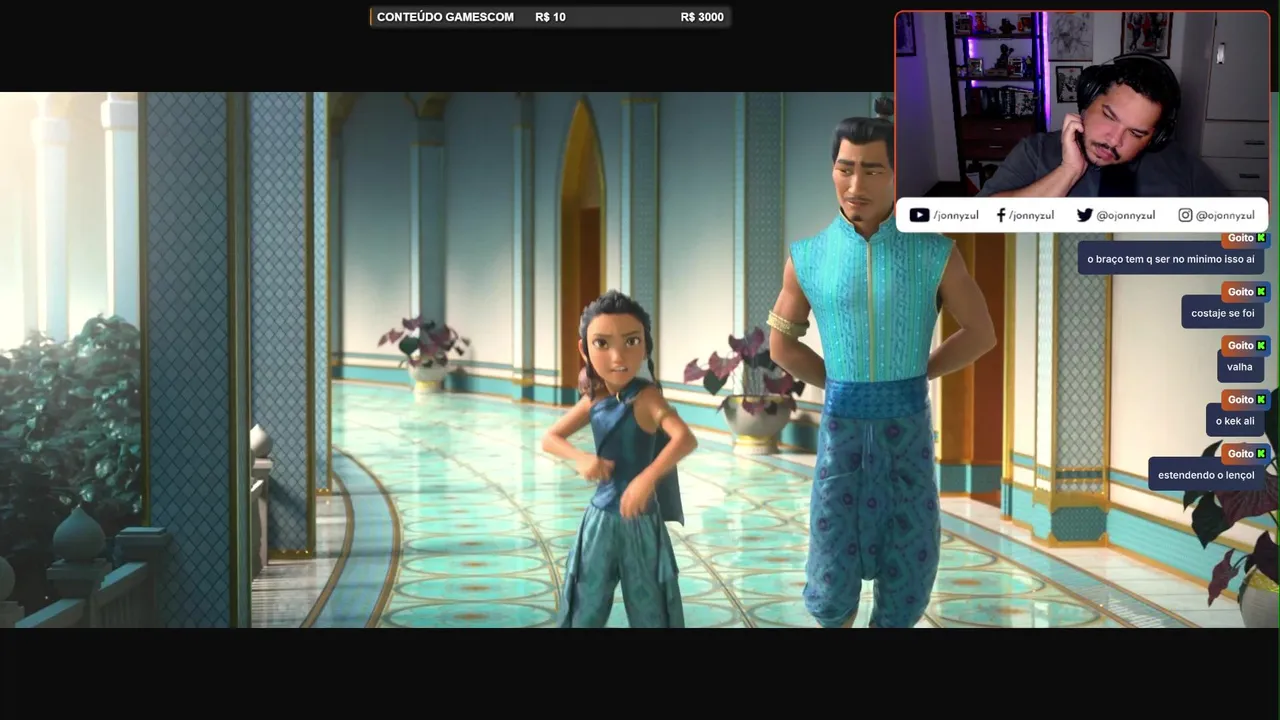Open the @ojonnyzul Twitter handle
1280x720 pixels.
point(1126,215)
